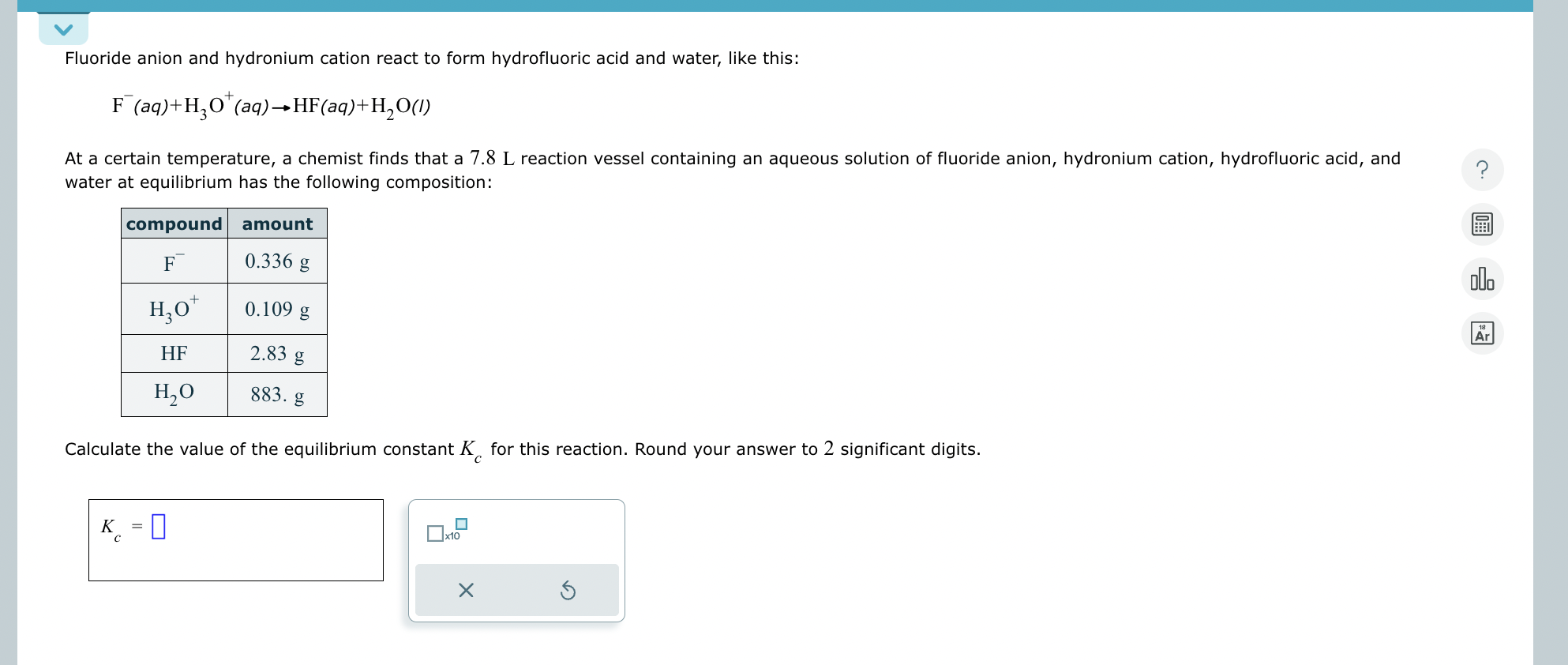Click the compound column header
Image resolution: width=1568 pixels, height=665 pixels.
173,224
